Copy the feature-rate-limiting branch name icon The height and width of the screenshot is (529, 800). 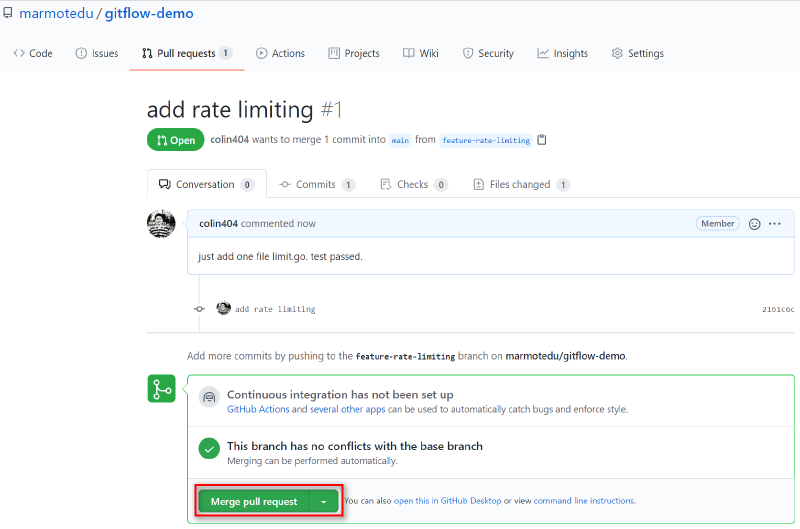point(542,140)
